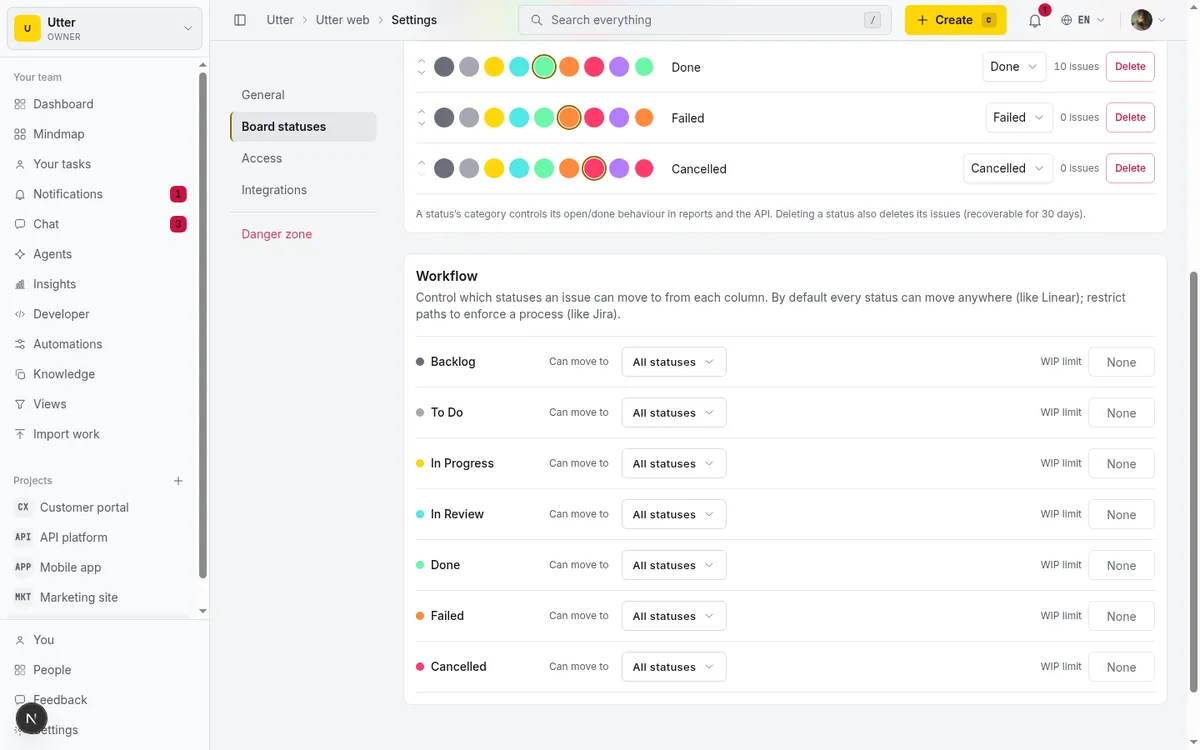Viewport: 1200px width, 750px height.
Task: Edit the Backlog WIP limit field
Action: click(x=1121, y=362)
